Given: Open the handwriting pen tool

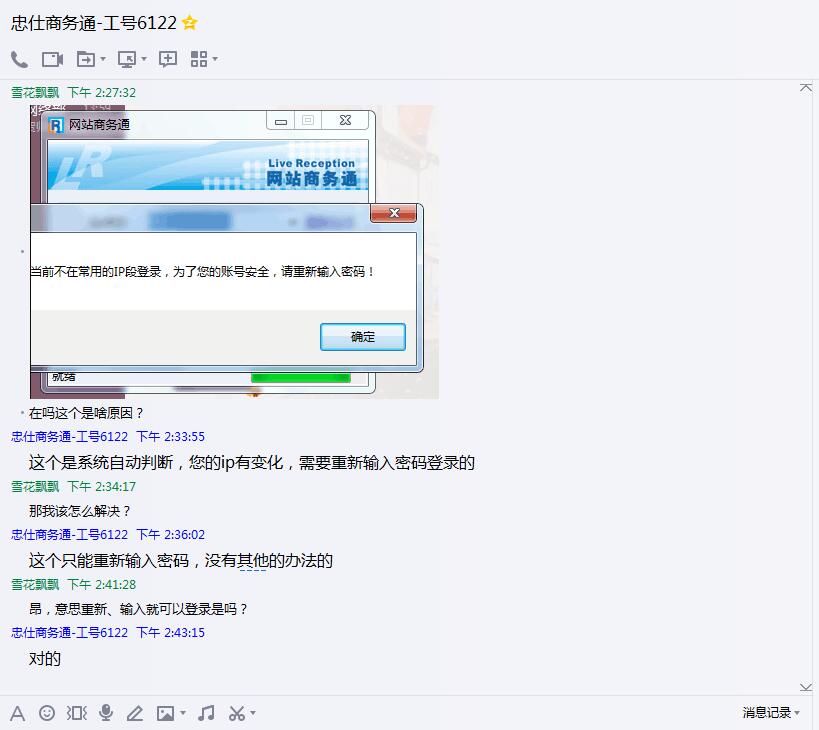Looking at the screenshot, I should pyautogui.click(x=136, y=714).
